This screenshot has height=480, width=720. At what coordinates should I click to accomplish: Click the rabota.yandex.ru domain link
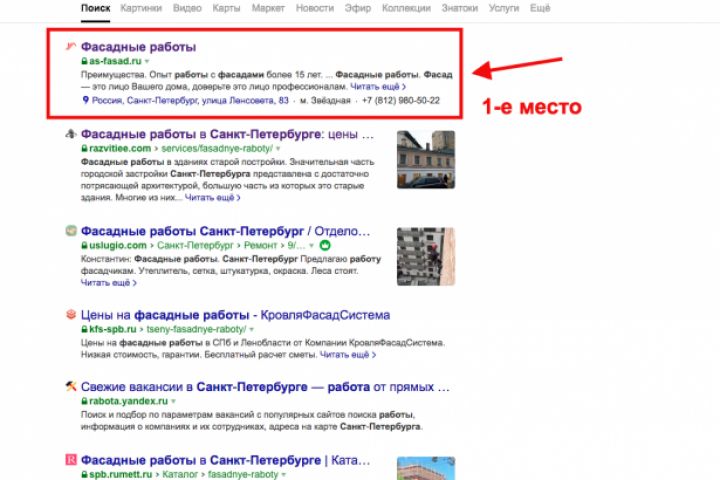tap(129, 401)
